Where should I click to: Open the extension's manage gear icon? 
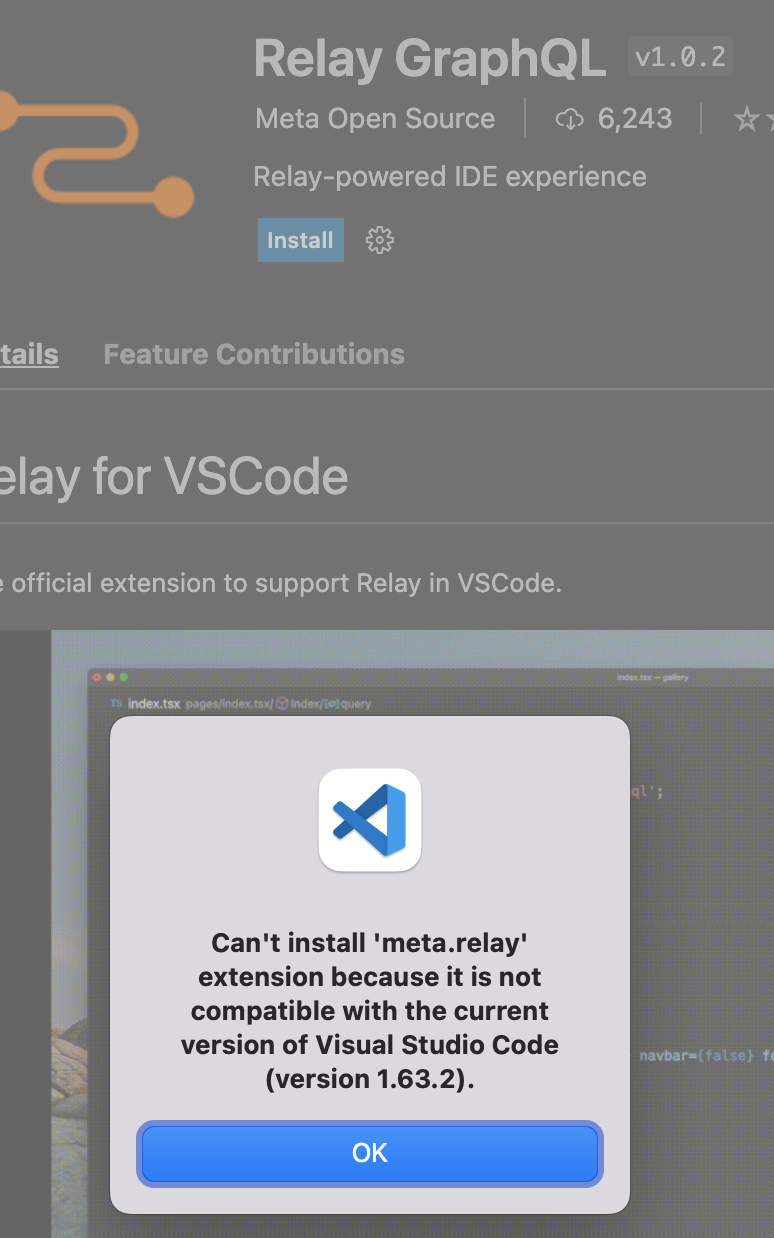pyautogui.click(x=379, y=240)
